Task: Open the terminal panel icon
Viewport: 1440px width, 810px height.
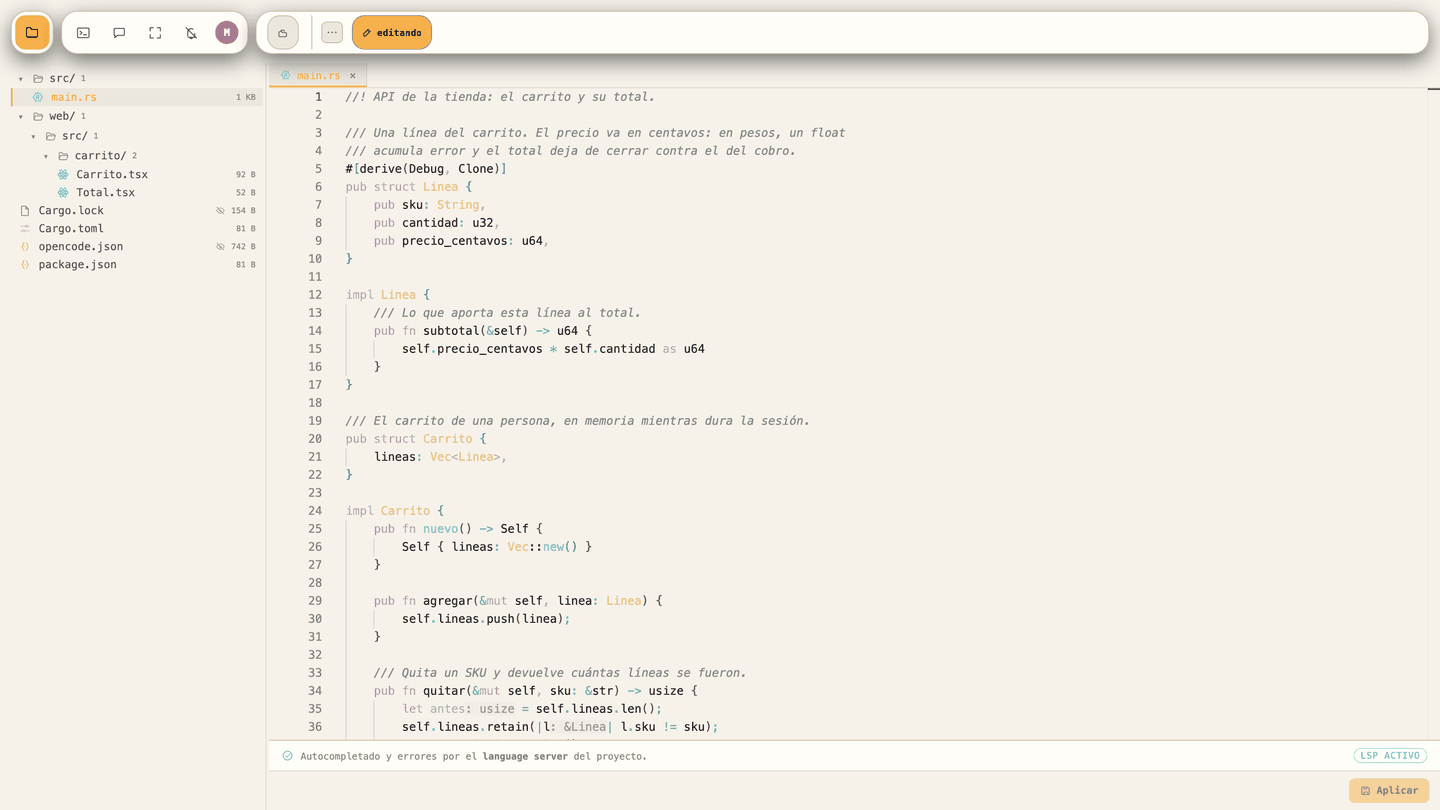Action: tap(83, 33)
